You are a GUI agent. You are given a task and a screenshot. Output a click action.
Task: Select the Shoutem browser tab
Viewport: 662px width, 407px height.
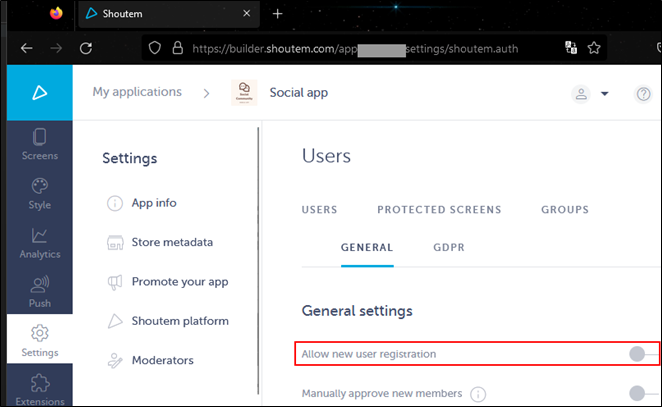pos(169,14)
